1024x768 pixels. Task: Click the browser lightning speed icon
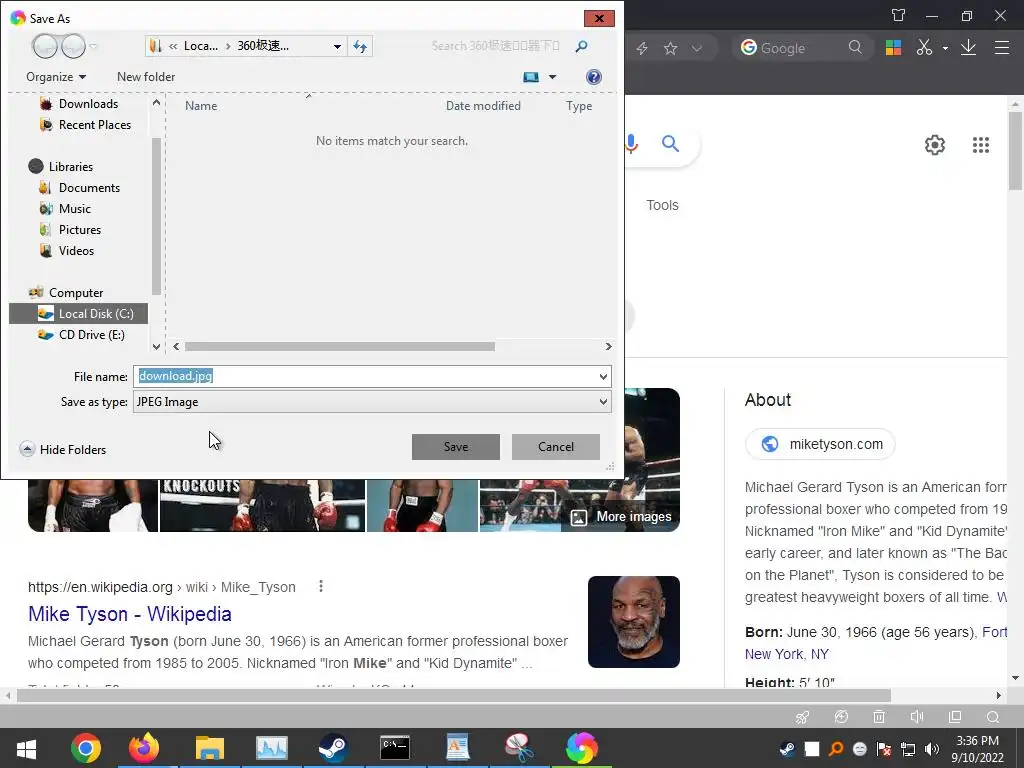[642, 48]
